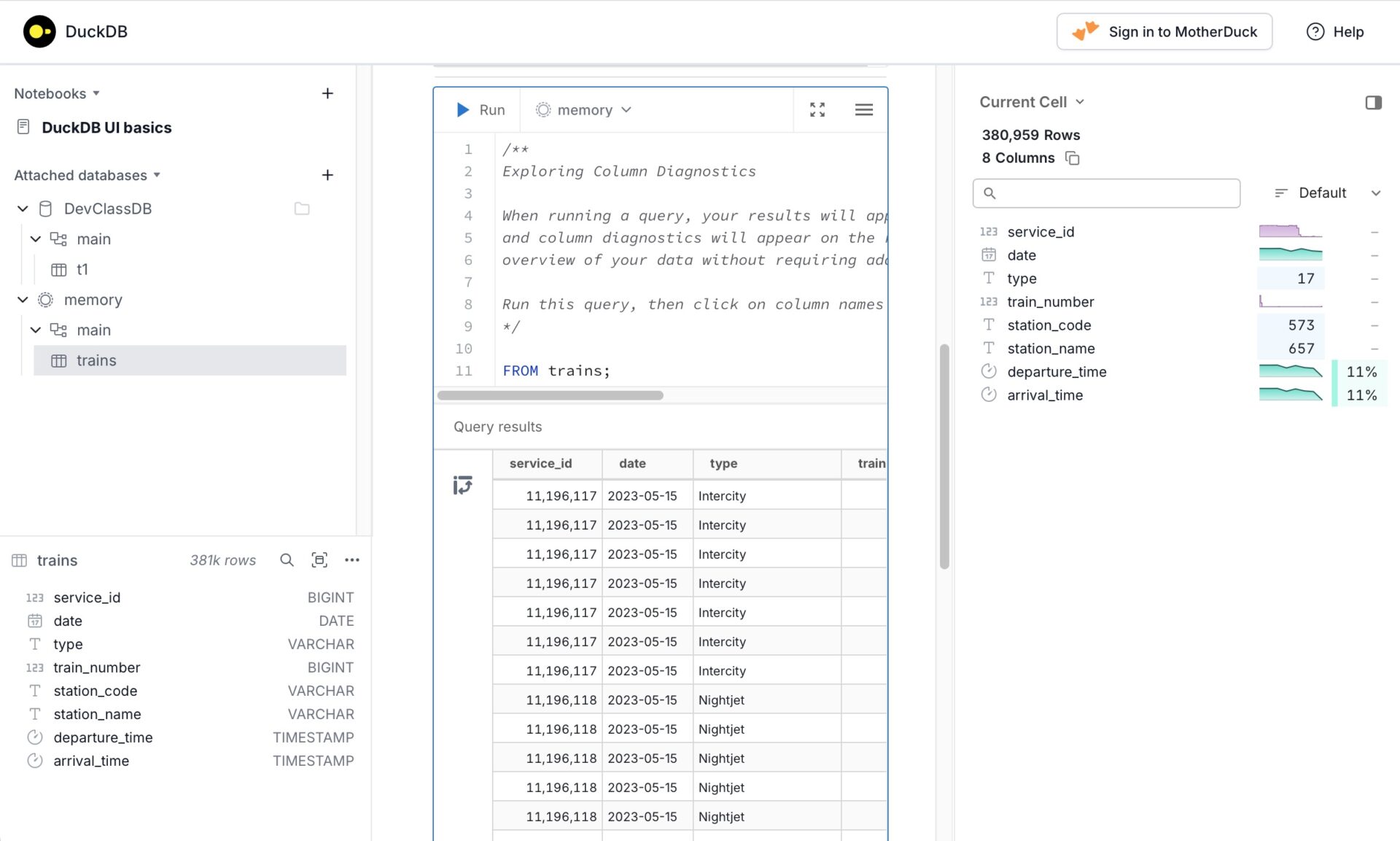Click the folder icon next to DevClassDB
The width and height of the screenshot is (1400, 841).
[301, 208]
